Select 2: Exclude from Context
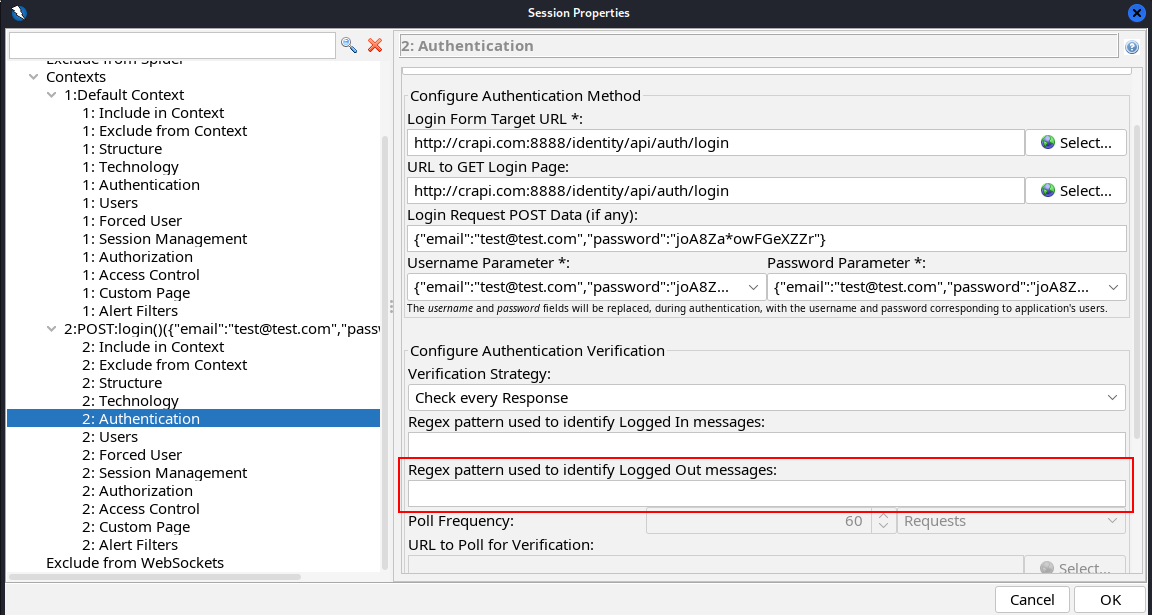Screen dimensions: 1152x615 [165, 365]
